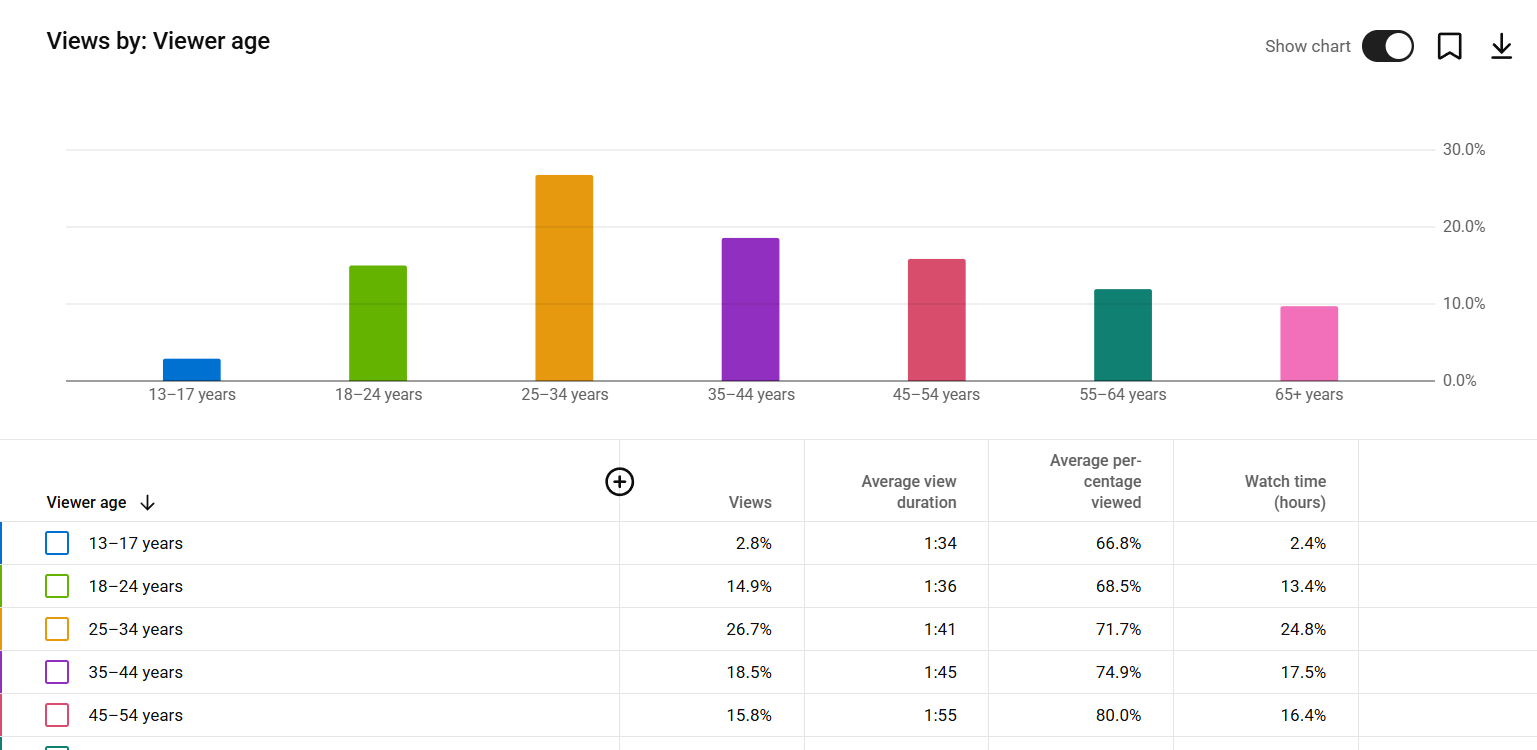The height and width of the screenshot is (750, 1537).
Task: Check the 18–24 years checkbox
Action: coord(57,586)
